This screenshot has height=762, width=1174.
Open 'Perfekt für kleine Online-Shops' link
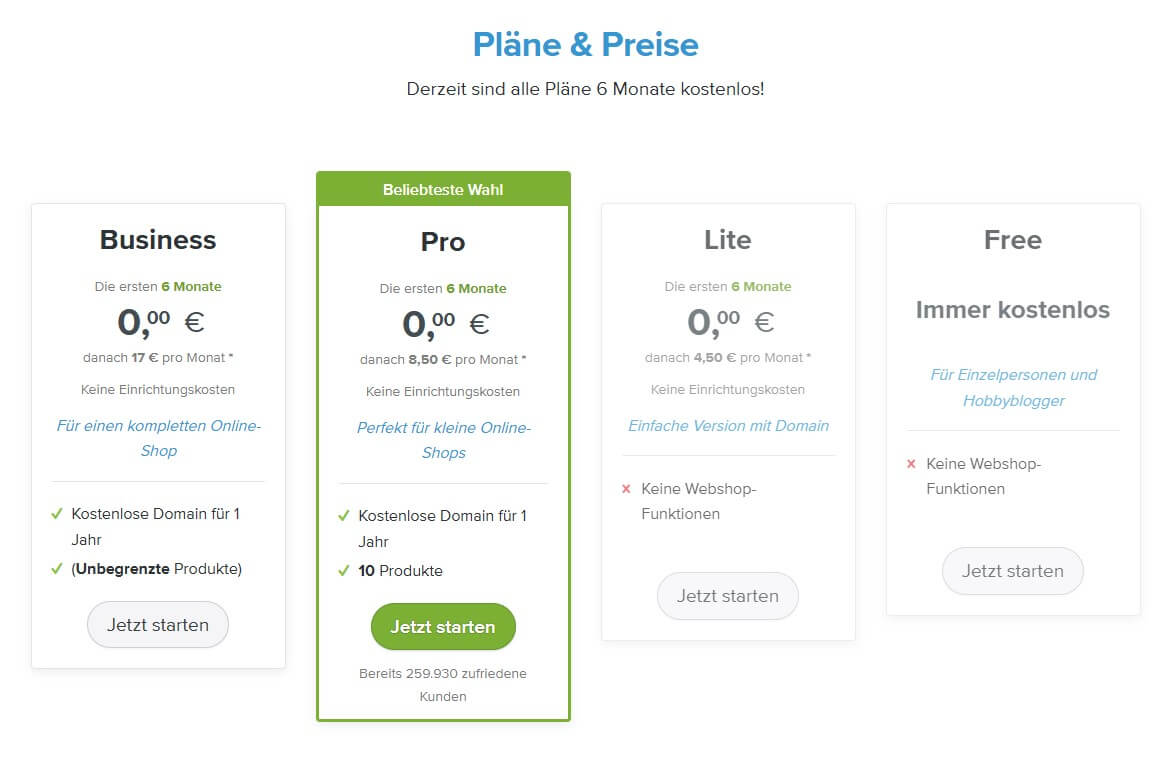tap(443, 440)
